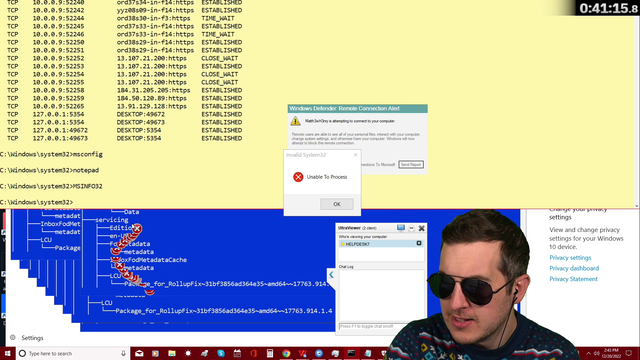The width and height of the screenshot is (640, 360).
Task: Open the Calculator taskbar icon
Action: tap(270, 353)
